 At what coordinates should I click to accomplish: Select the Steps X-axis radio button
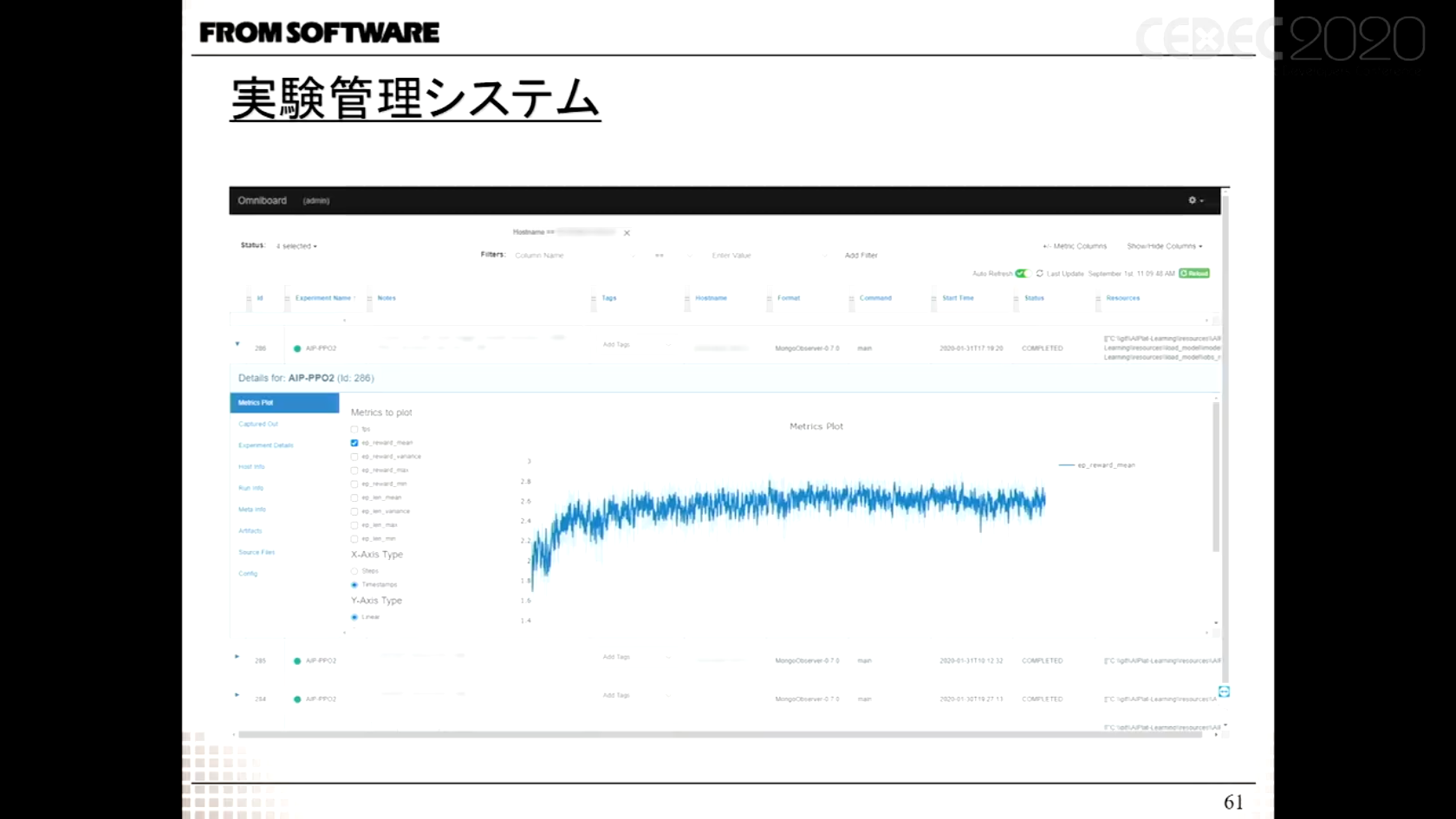coord(354,571)
